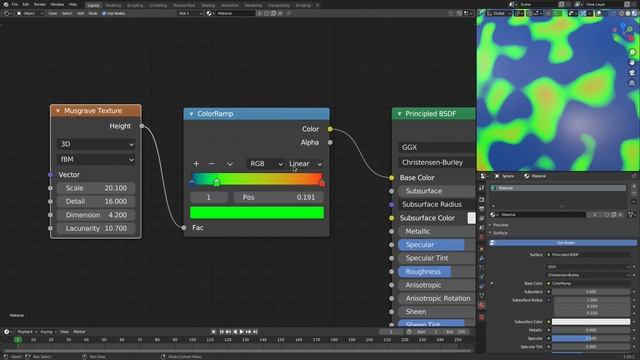Screen dimensions: 640x360
Task: Click the Musgrave Height output socket
Action: tap(142, 126)
